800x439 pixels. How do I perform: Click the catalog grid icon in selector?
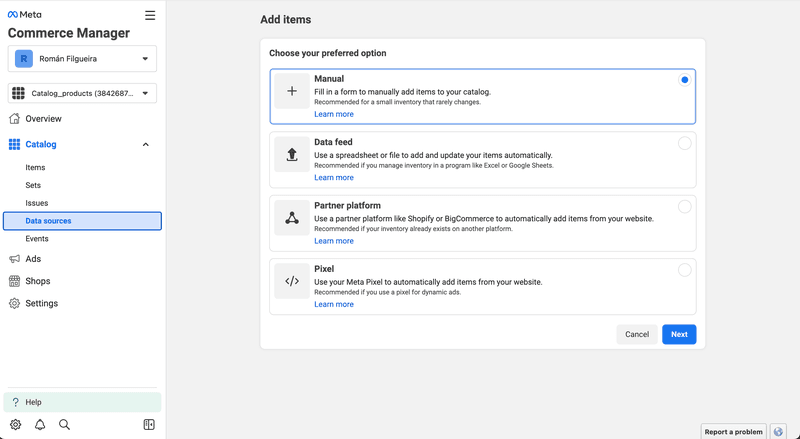click(x=18, y=93)
